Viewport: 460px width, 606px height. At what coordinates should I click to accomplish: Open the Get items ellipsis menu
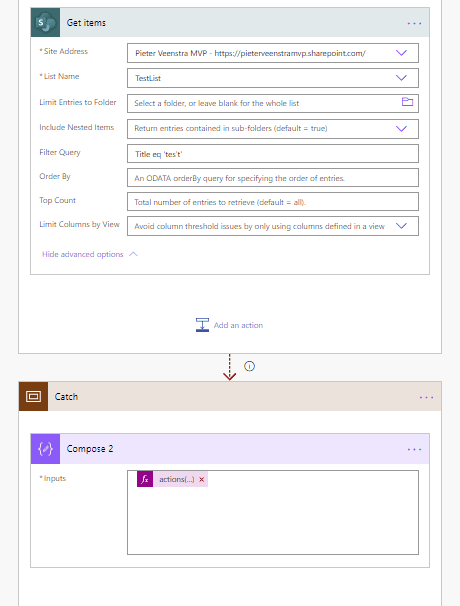[414, 23]
